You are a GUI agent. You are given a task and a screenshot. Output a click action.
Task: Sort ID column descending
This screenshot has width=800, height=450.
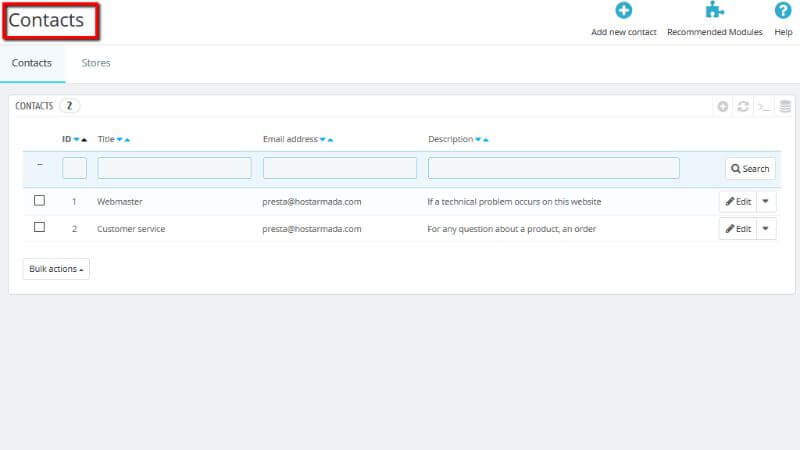tap(77, 140)
